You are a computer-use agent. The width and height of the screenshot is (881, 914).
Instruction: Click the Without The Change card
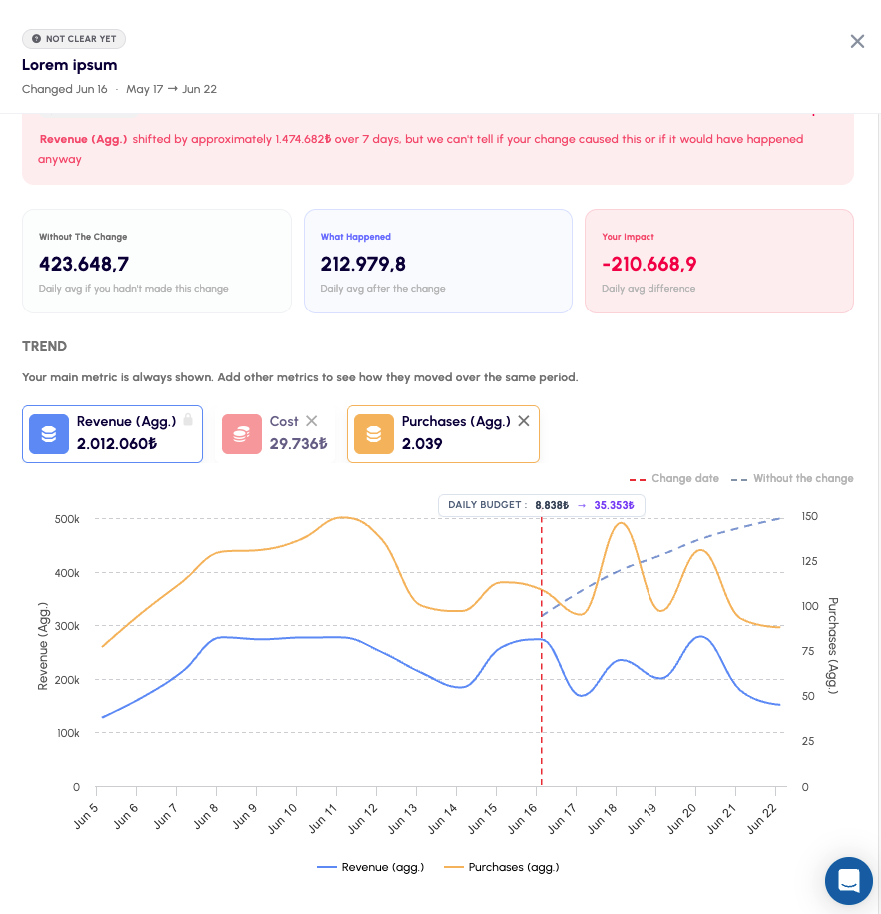point(157,261)
